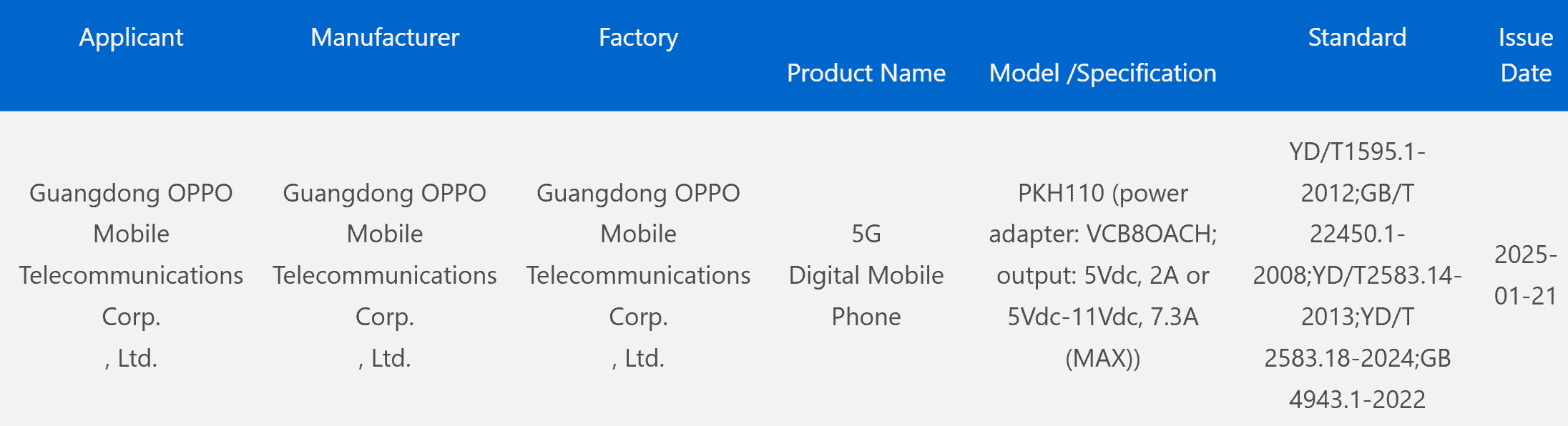Select the Factory column header
Viewport: 1568px width, 426px height.
638,37
